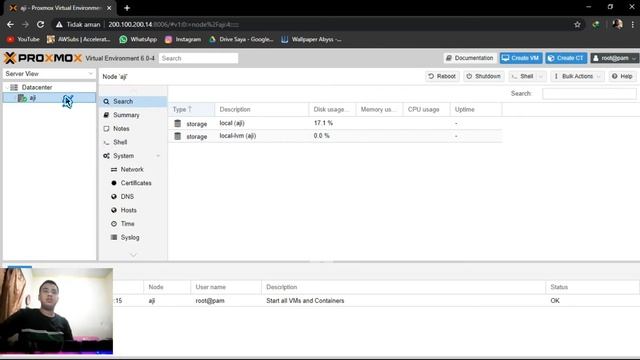640x360 pixels.
Task: Open the Shell side menu item
Action: pos(133,142)
